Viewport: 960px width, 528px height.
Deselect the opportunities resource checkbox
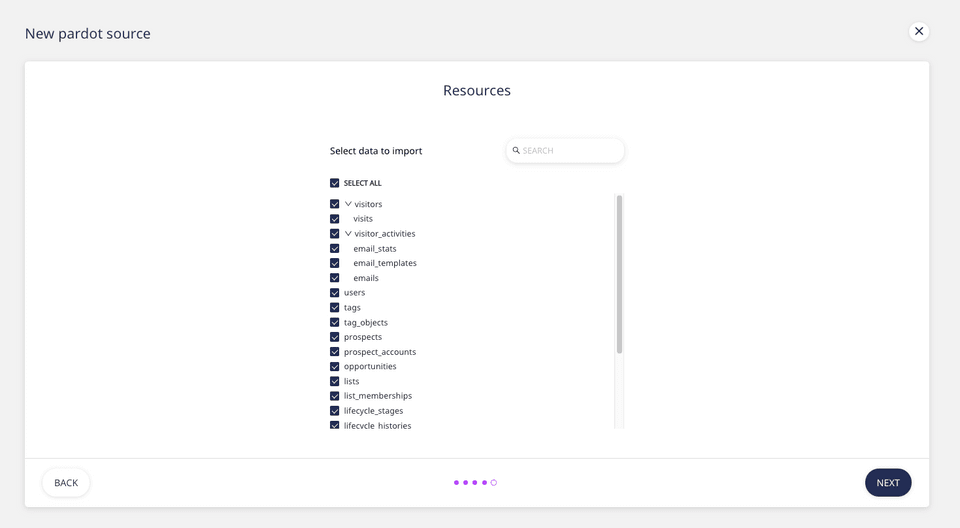click(x=335, y=367)
